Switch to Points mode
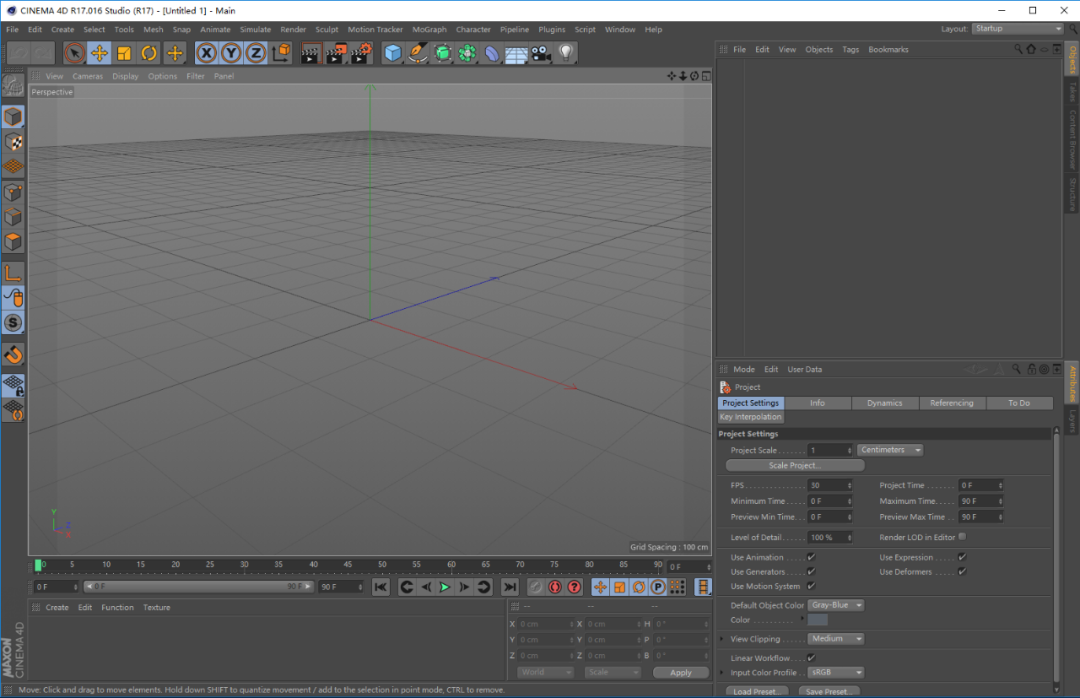Viewport: 1080px width, 698px height. [13, 192]
